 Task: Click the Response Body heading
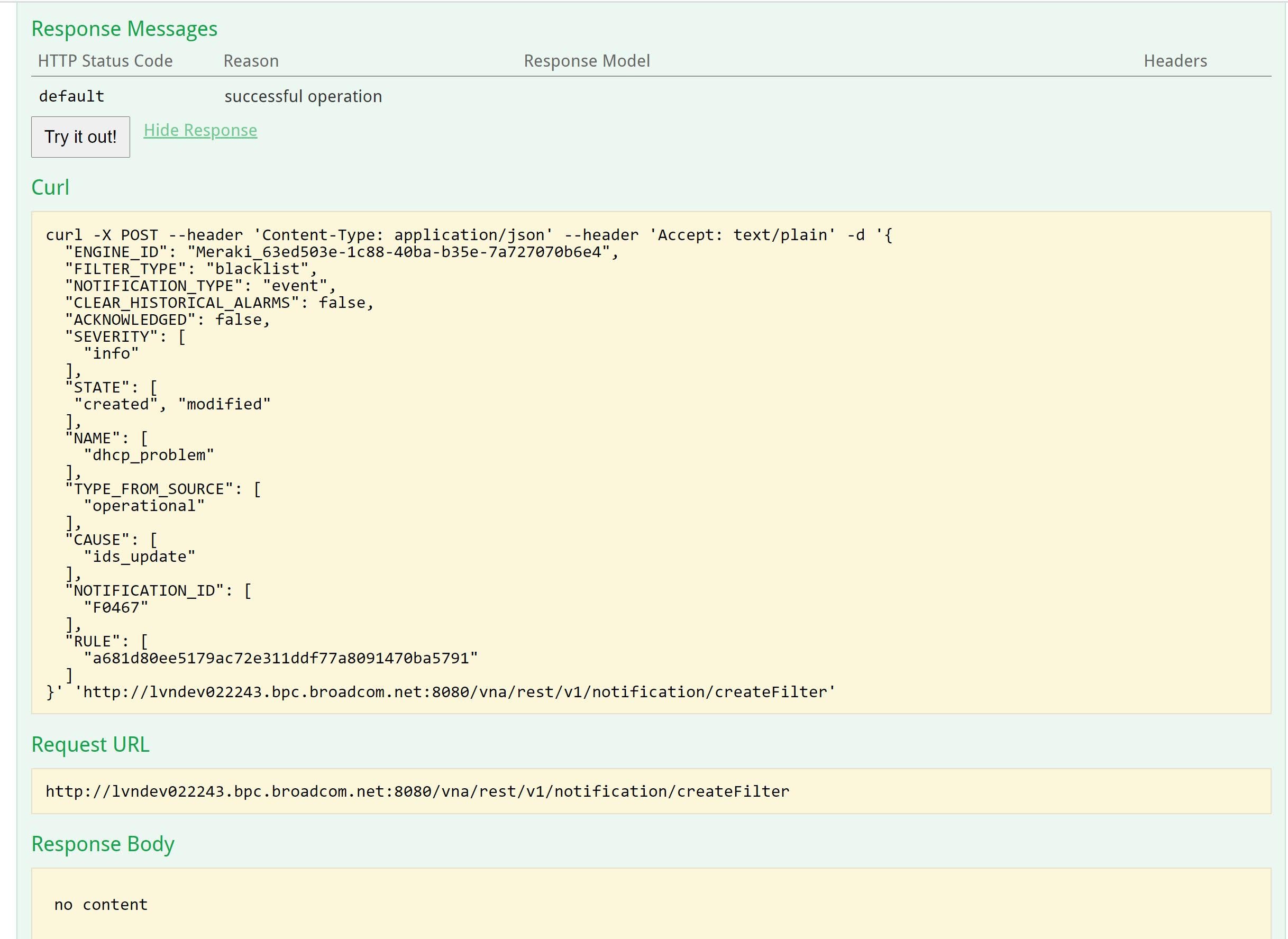(x=102, y=844)
